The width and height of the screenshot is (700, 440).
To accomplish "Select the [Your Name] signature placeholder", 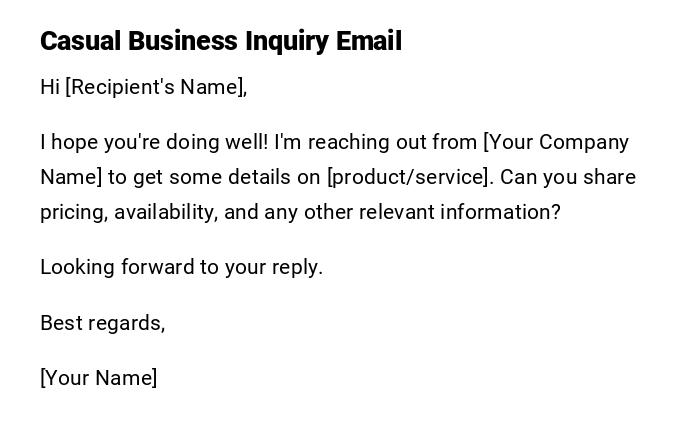I will point(98,378).
